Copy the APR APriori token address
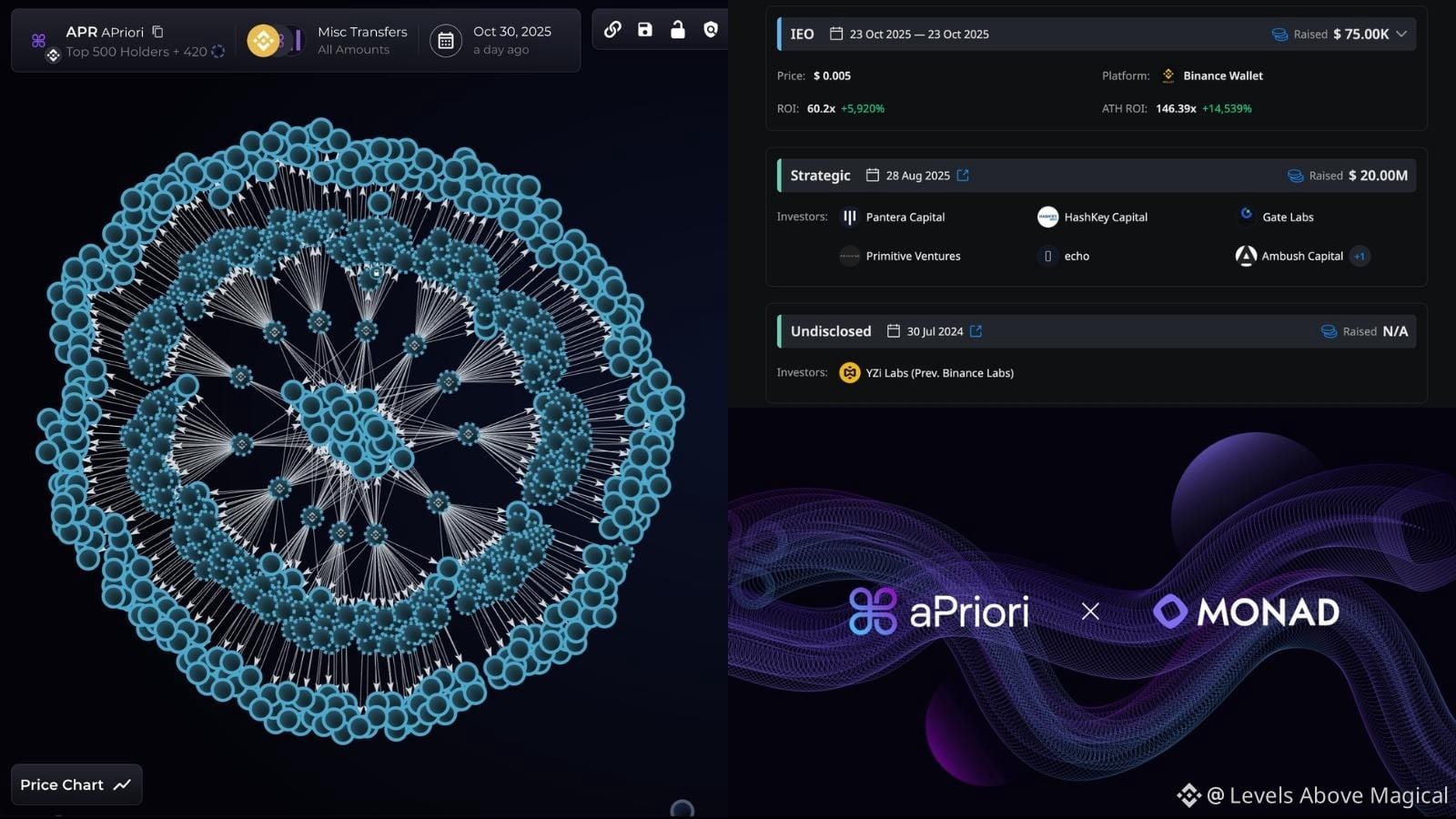Image resolution: width=1456 pixels, height=819 pixels. point(157,32)
